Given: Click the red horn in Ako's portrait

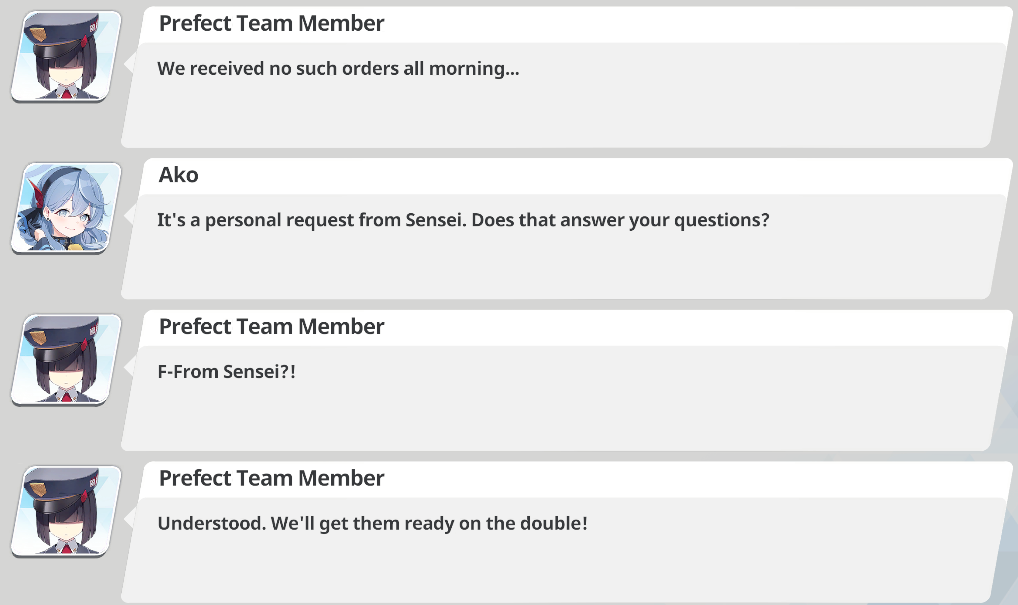Looking at the screenshot, I should point(34,192).
